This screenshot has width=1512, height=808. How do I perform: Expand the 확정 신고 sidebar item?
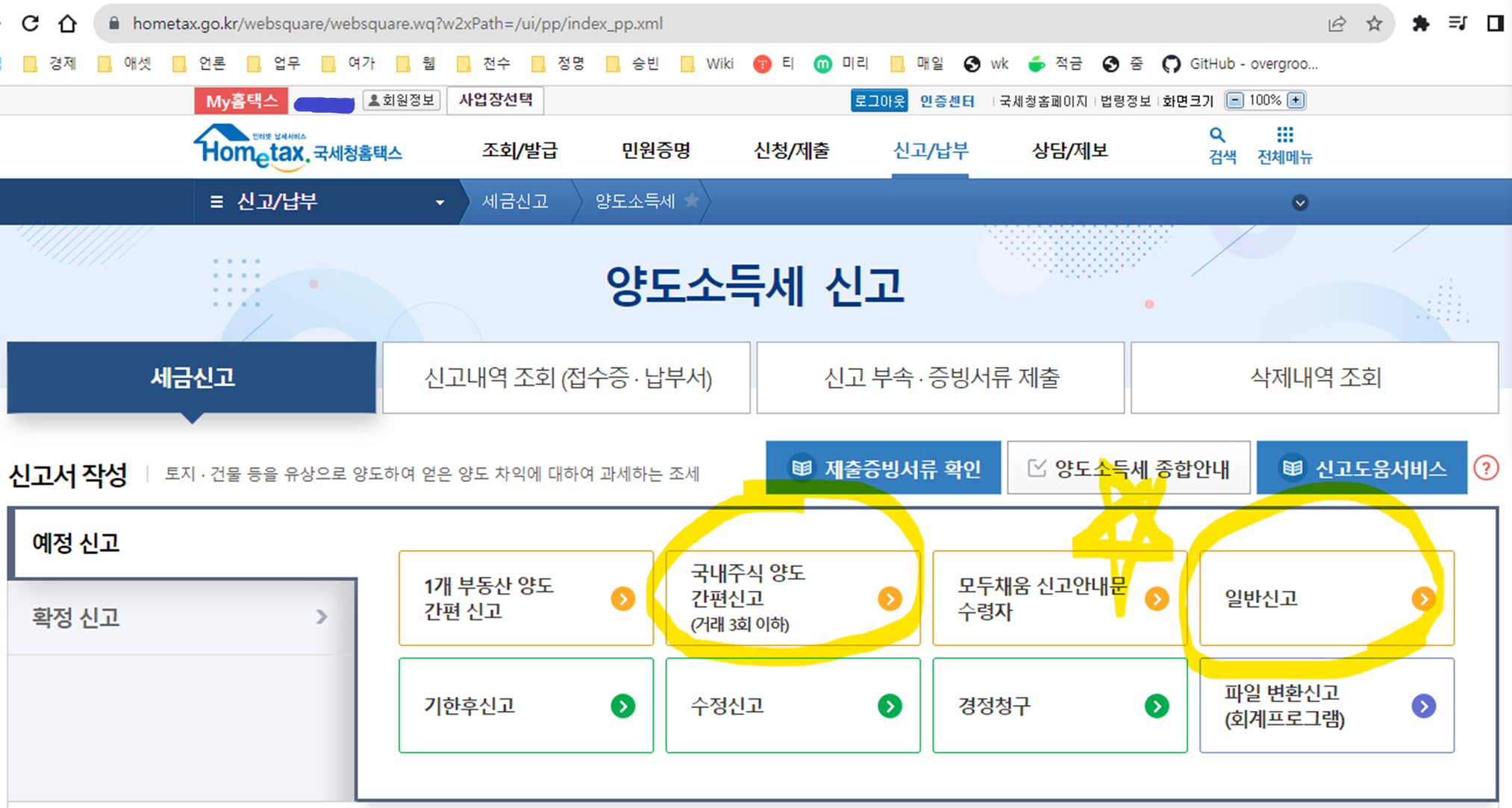(x=179, y=617)
